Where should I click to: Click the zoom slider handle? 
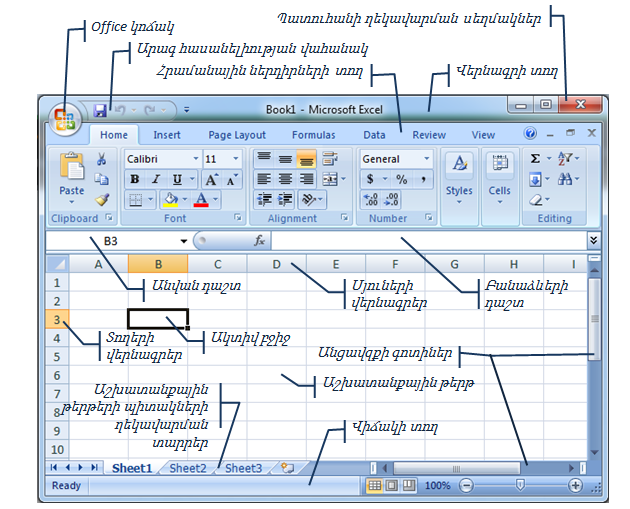tap(519, 485)
